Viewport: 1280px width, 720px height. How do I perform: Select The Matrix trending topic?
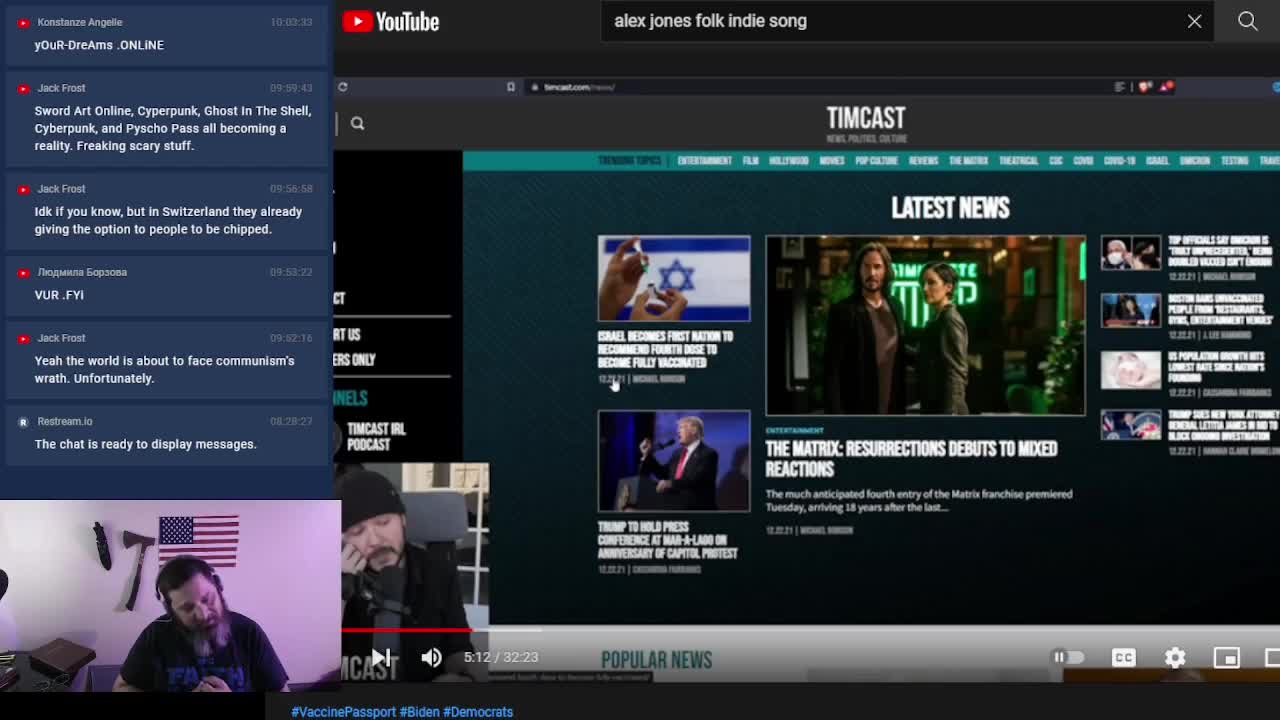point(968,161)
